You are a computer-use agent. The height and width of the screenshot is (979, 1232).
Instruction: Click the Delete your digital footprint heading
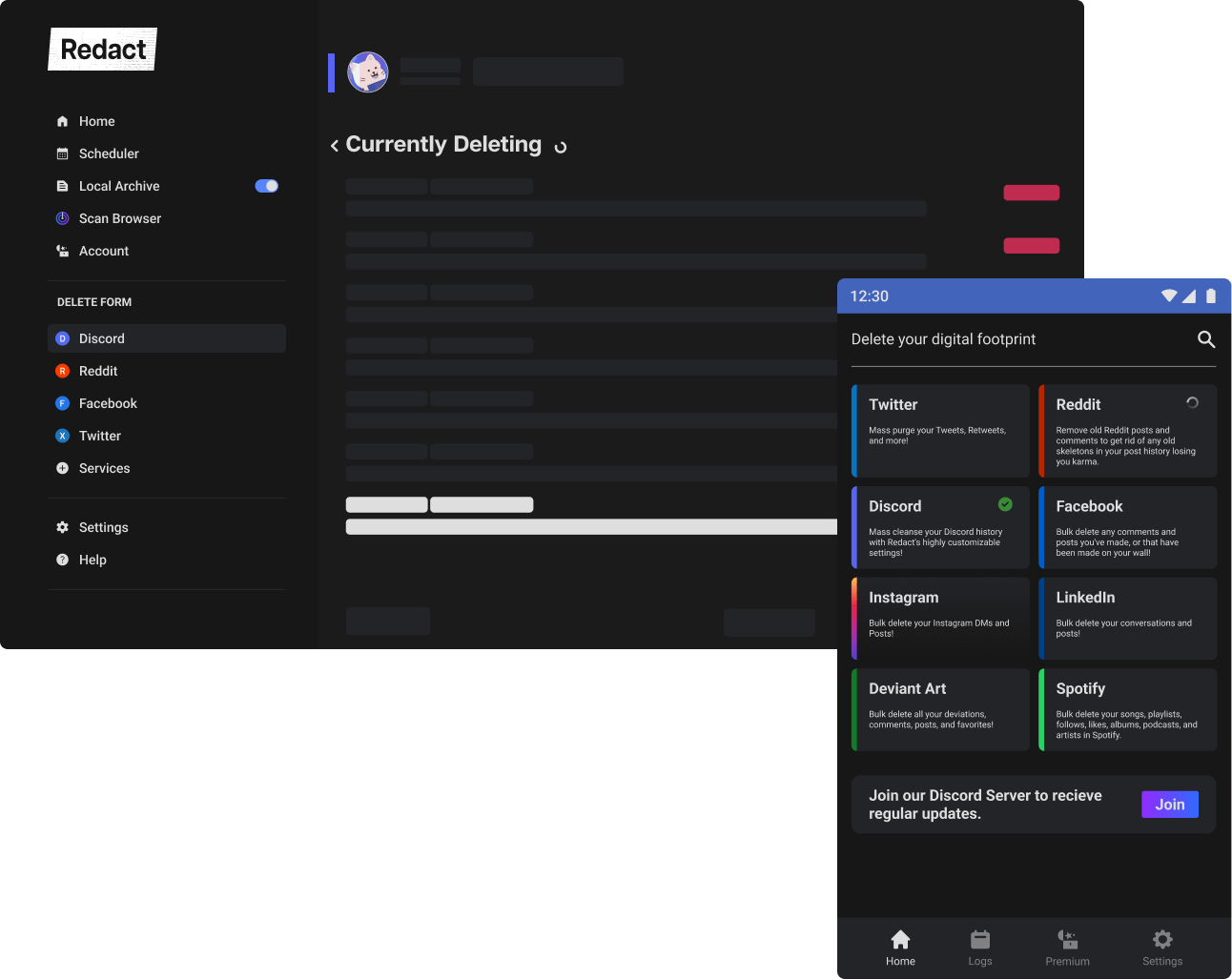(943, 339)
